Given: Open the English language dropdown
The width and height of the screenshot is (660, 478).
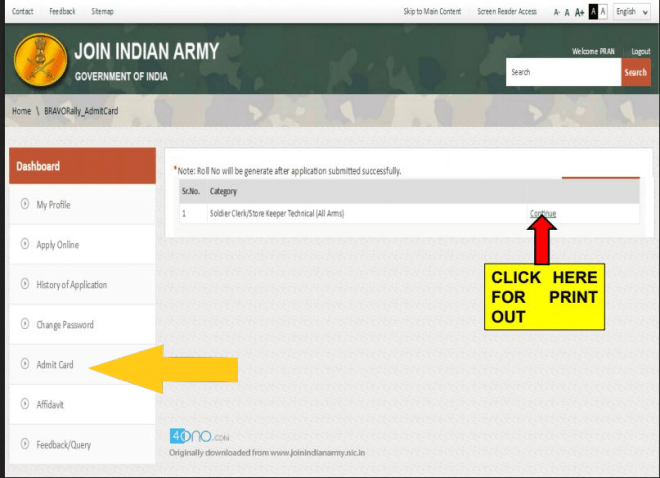Looking at the screenshot, I should pyautogui.click(x=632, y=12).
